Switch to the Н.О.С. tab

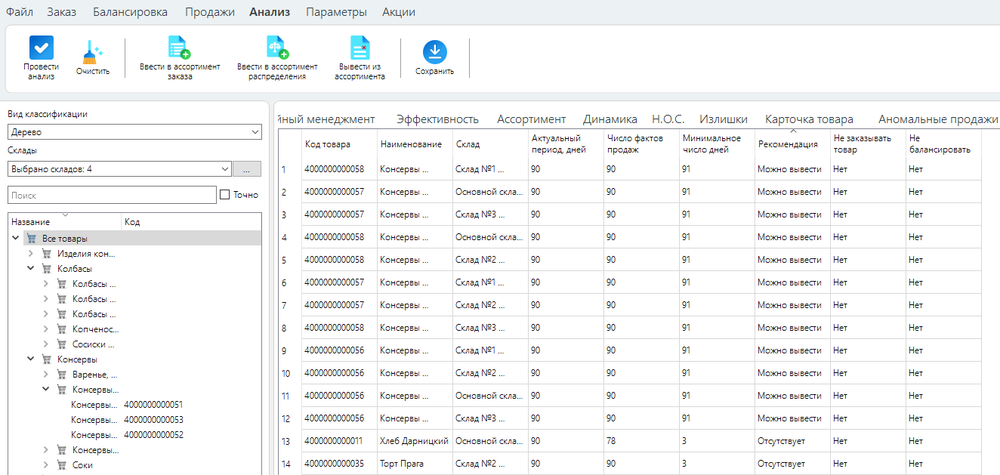coord(668,119)
